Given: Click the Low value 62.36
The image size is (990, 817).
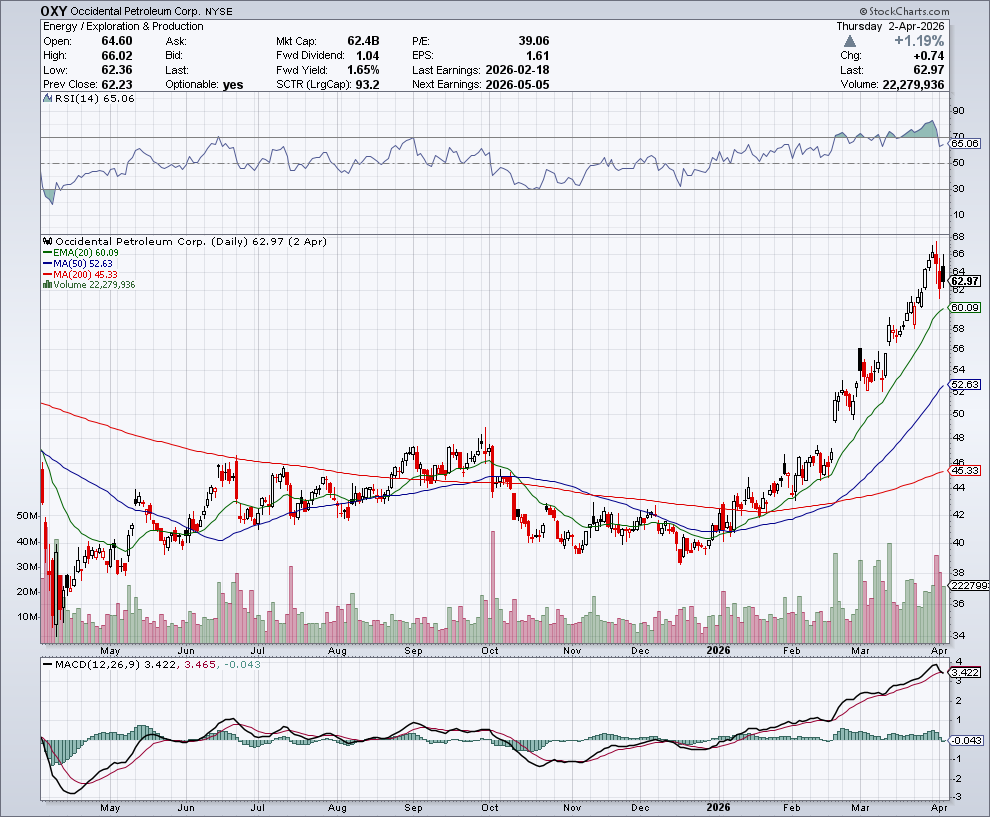Looking at the screenshot, I should click(x=117, y=70).
